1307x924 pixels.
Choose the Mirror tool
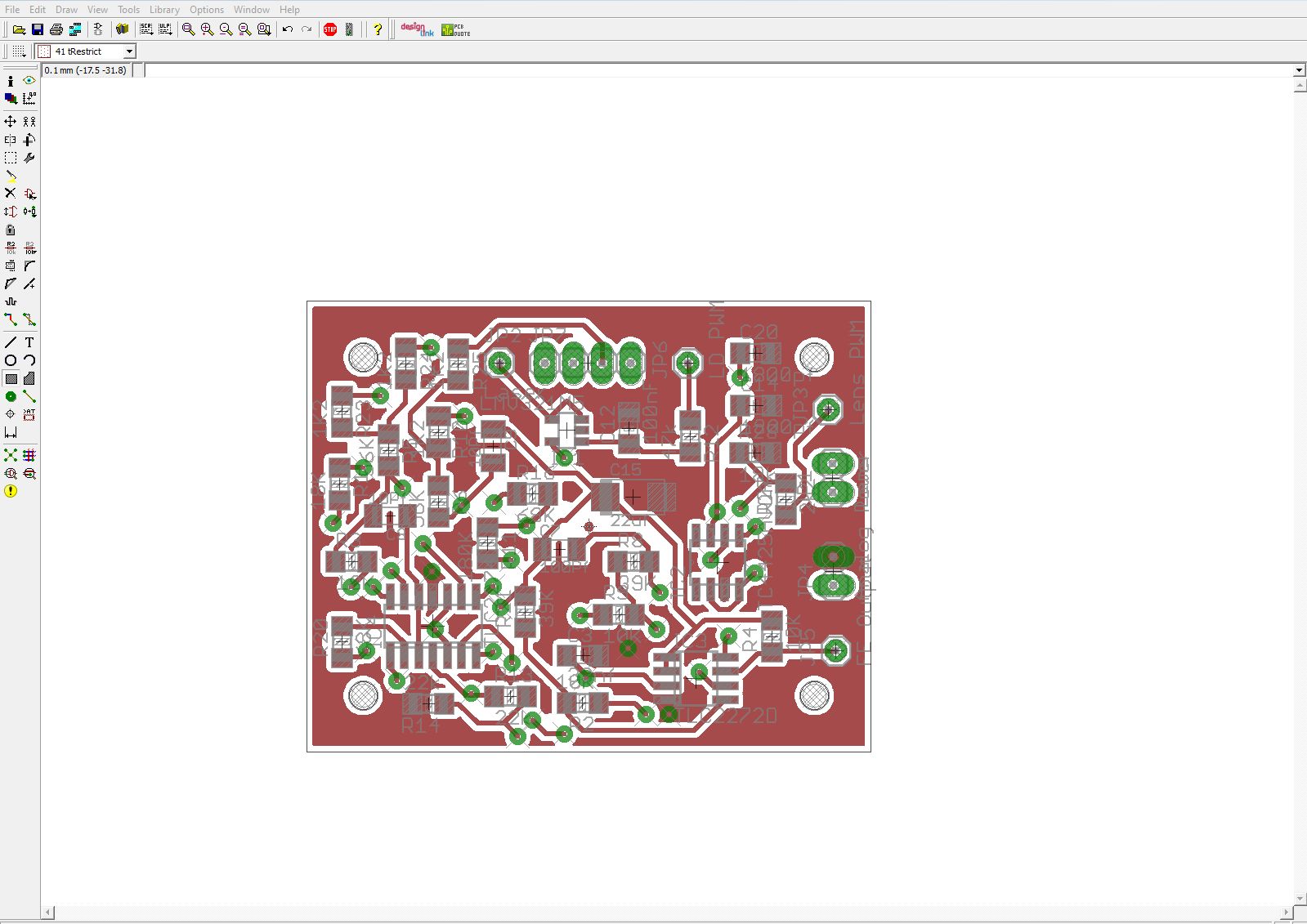(11, 140)
